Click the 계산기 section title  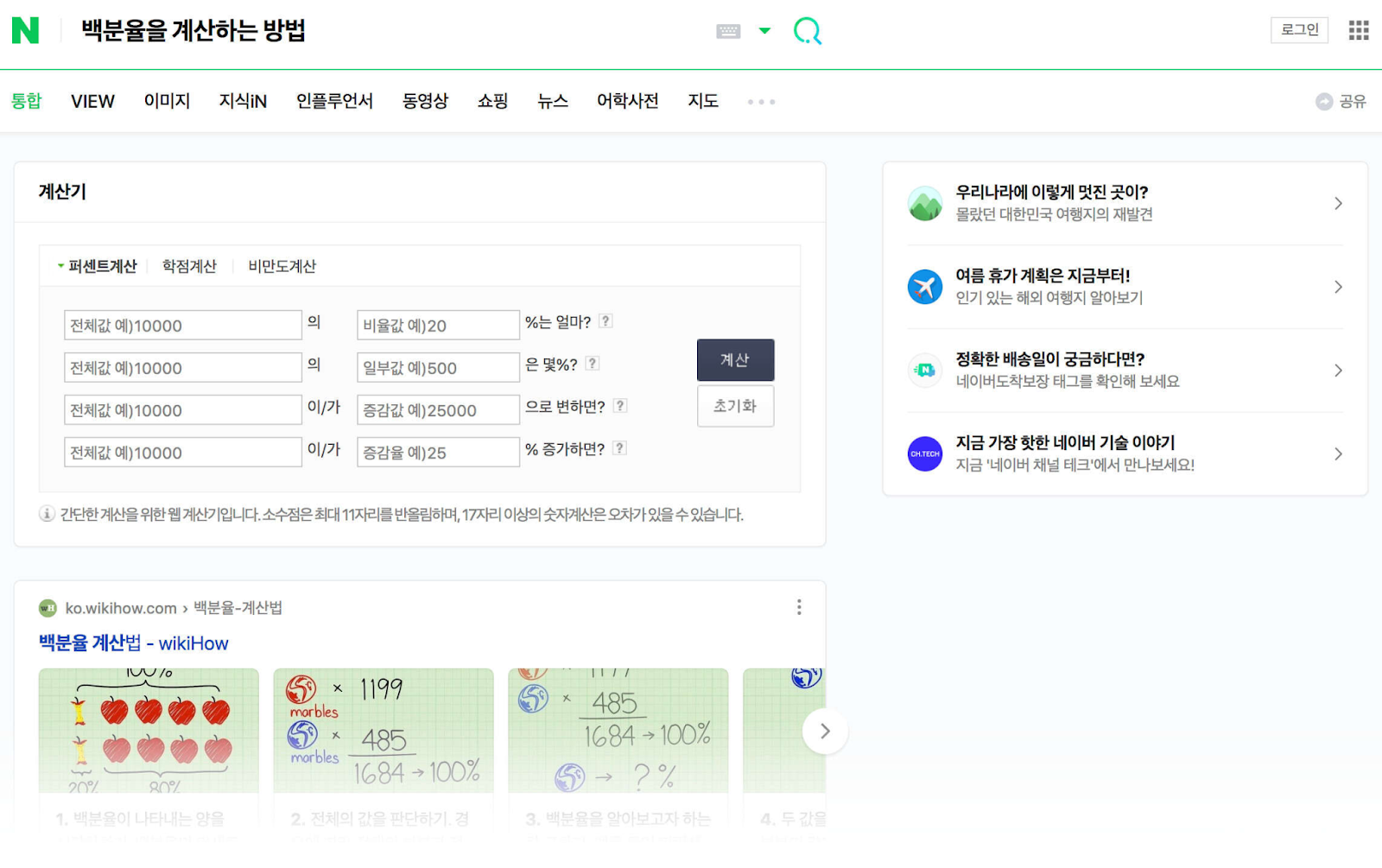[62, 192]
